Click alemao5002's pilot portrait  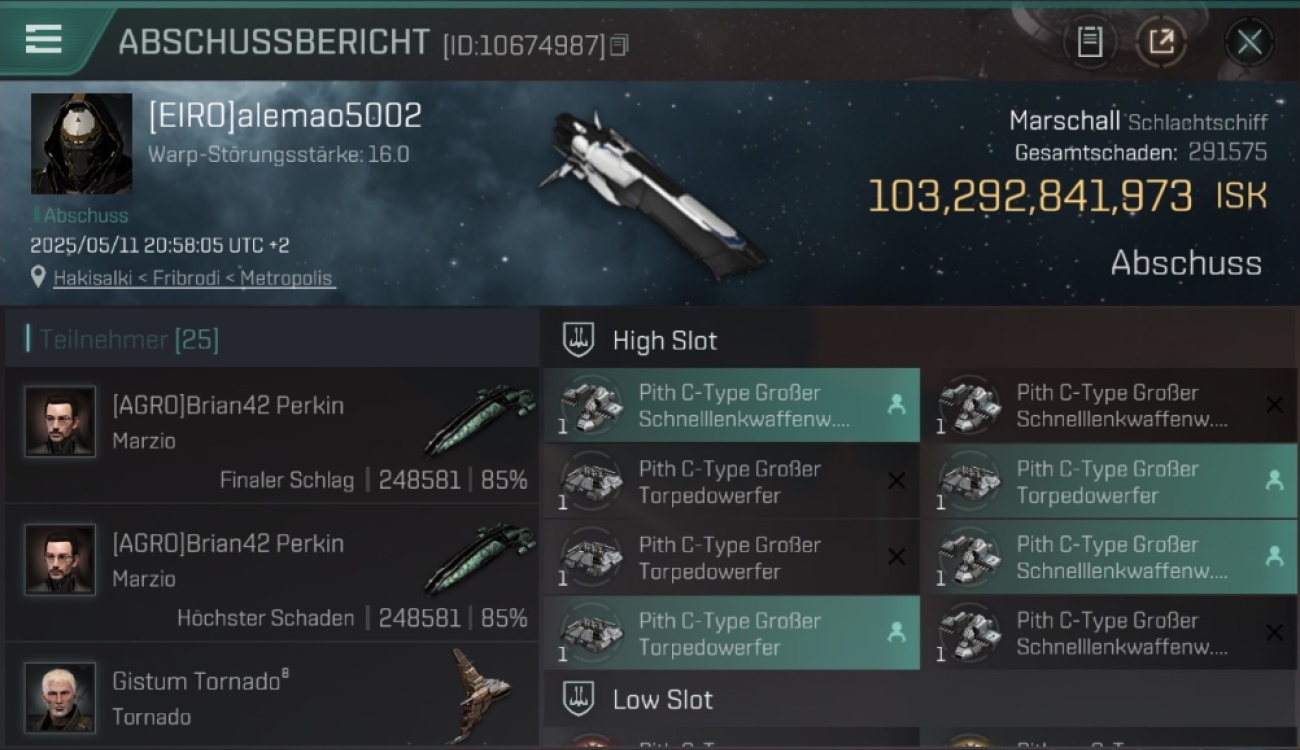click(81, 144)
